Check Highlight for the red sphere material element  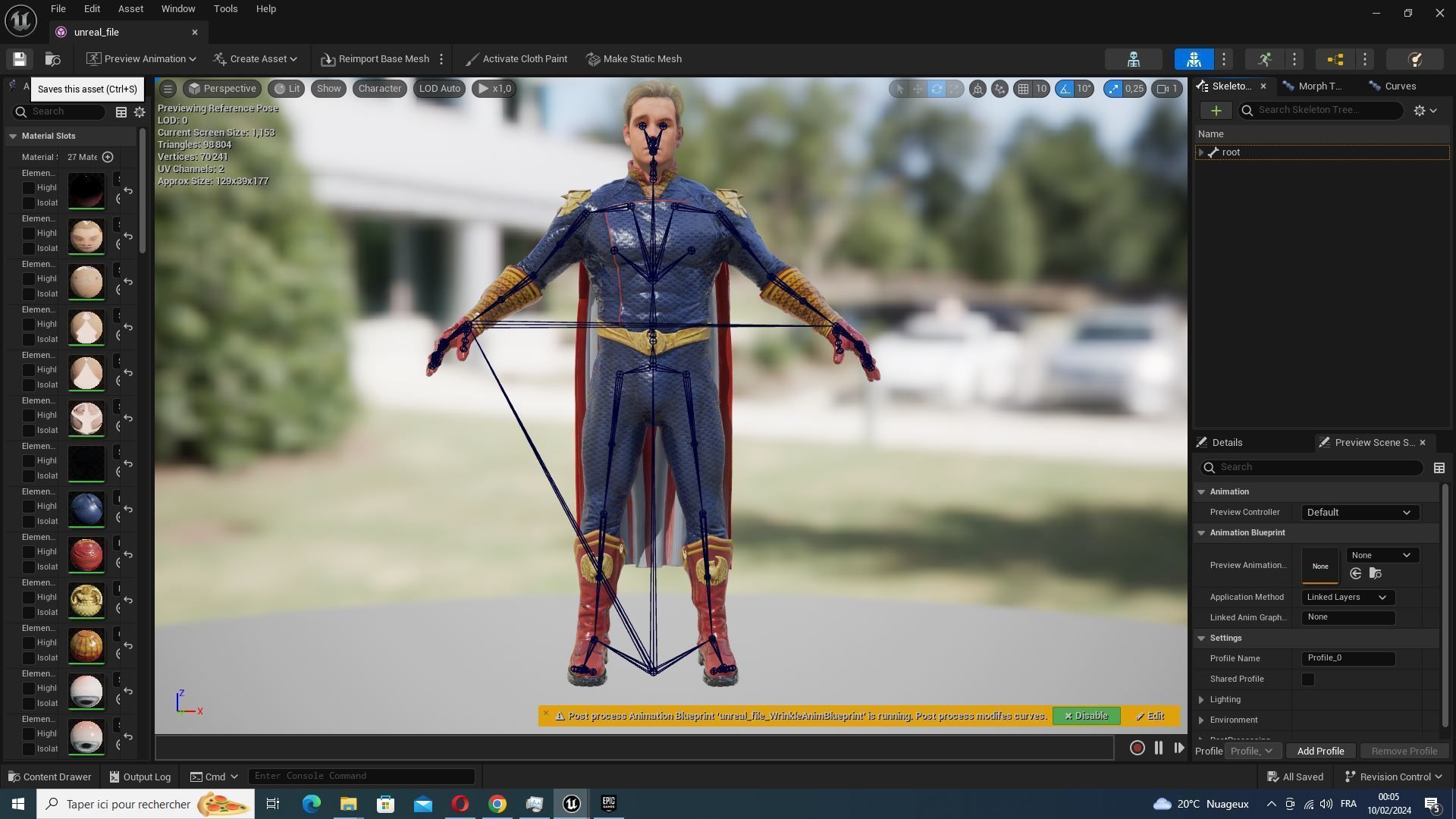(28, 552)
